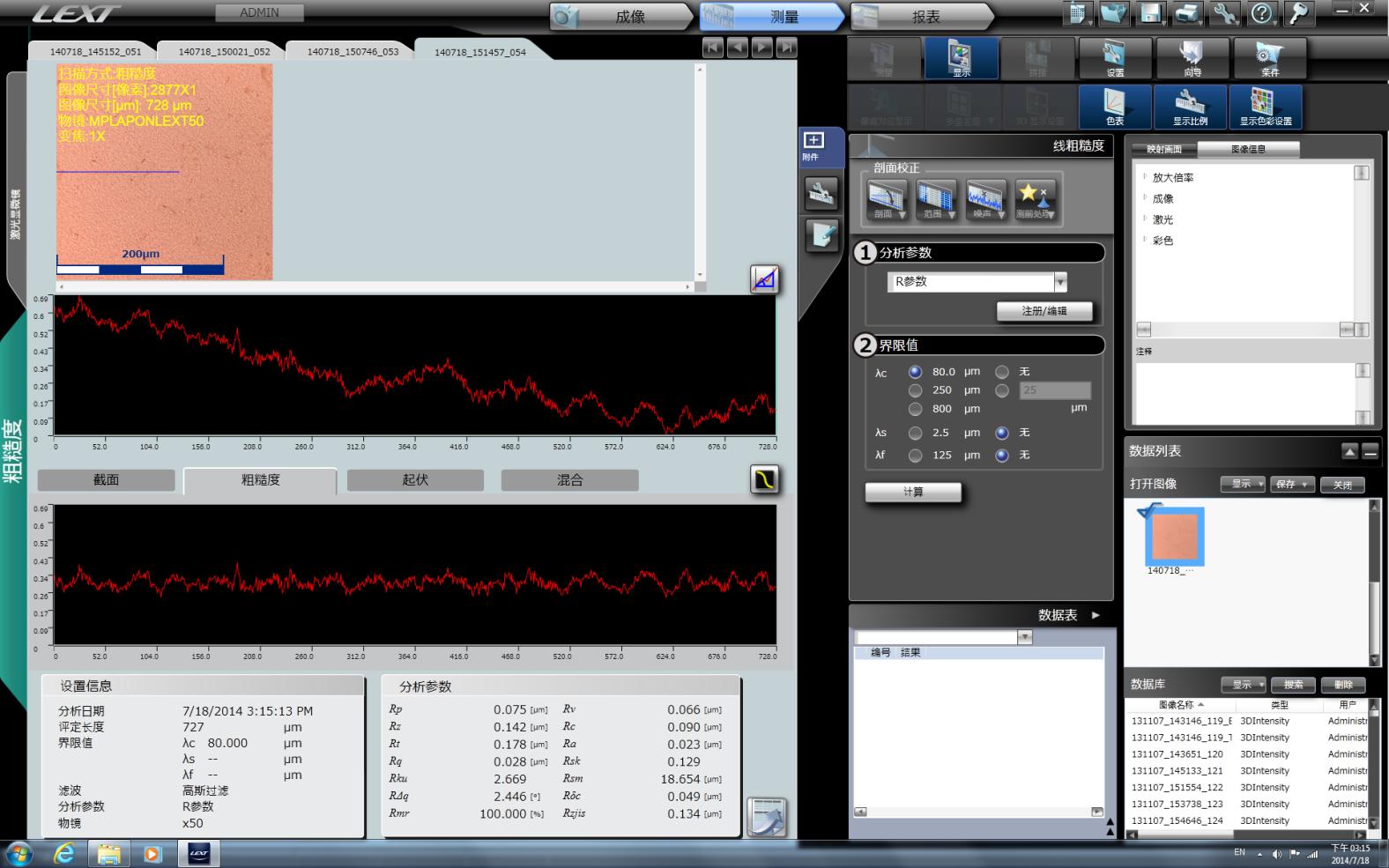Go to previous image with left arrow
Screen dimensions: 1389x868
(738, 48)
